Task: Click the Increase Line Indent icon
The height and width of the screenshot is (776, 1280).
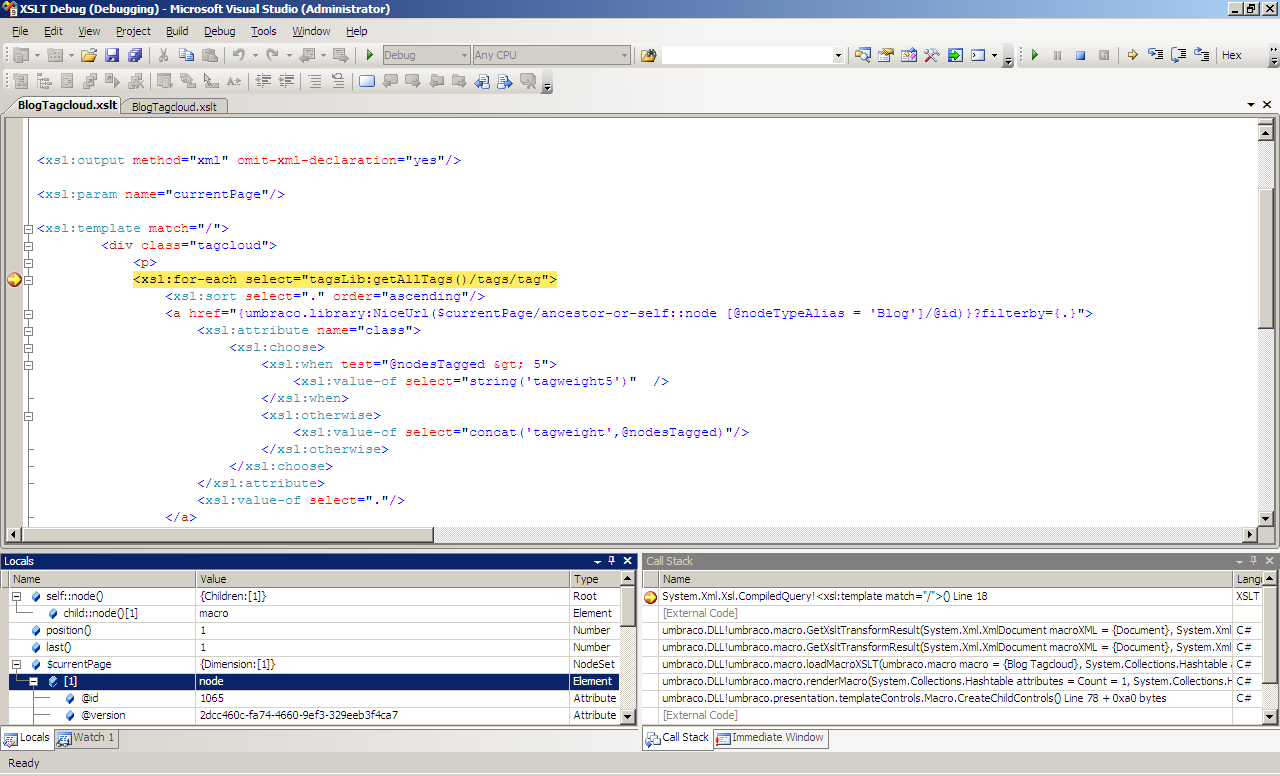Action: tap(286, 81)
